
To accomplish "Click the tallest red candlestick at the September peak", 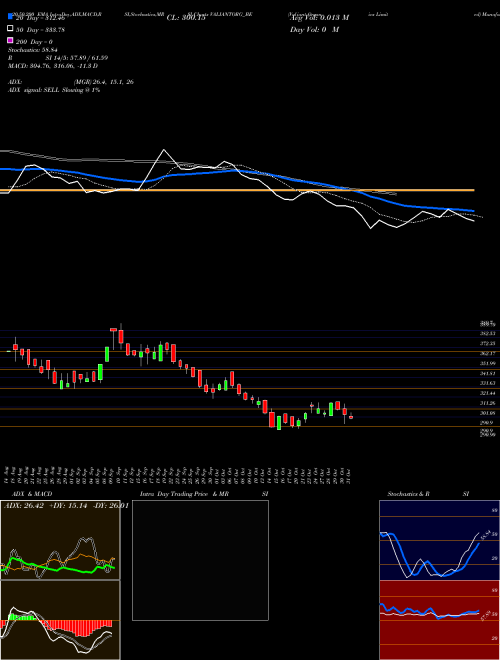I will tap(121, 337).
